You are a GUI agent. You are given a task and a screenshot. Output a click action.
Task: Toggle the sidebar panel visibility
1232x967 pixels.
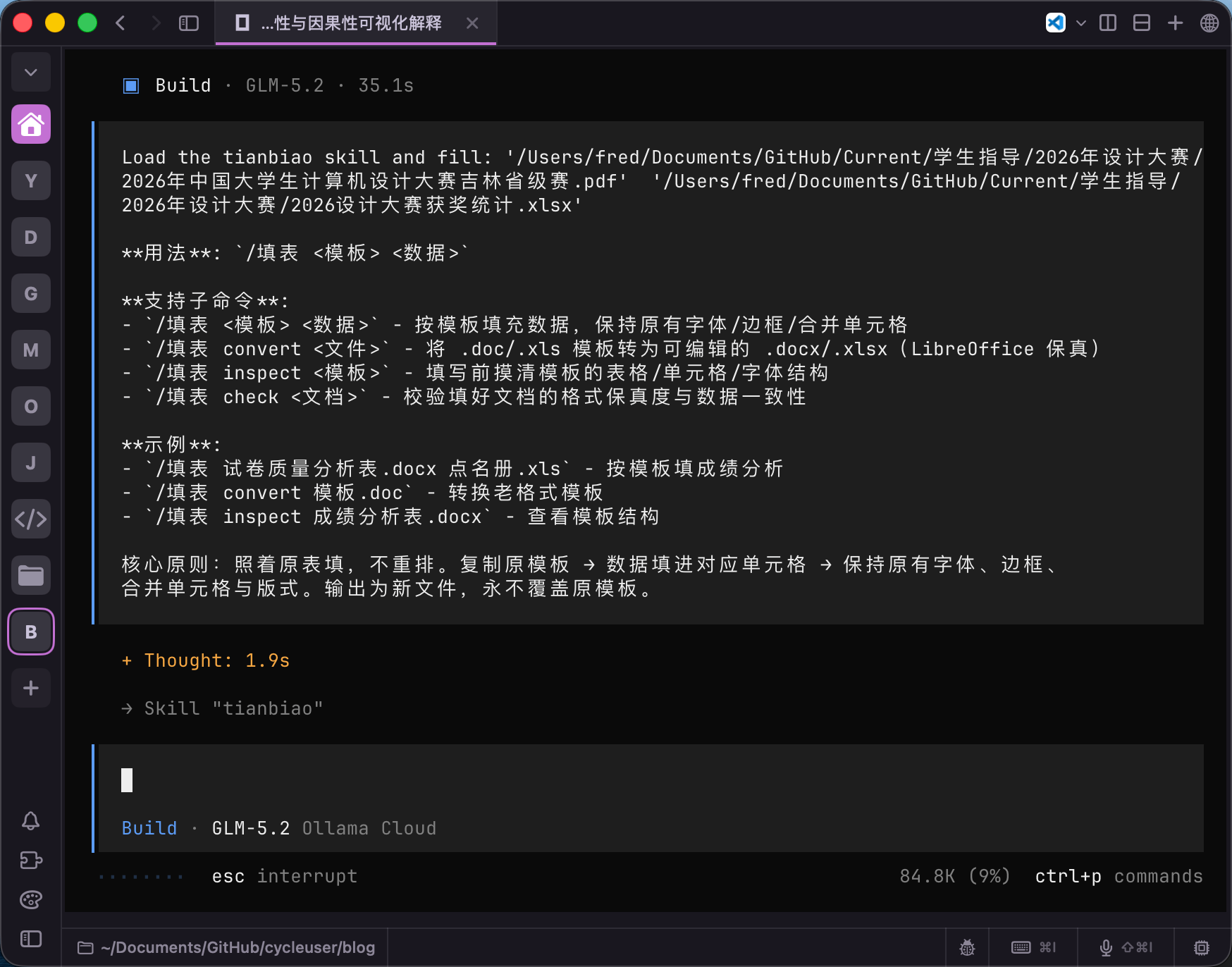pos(189,23)
